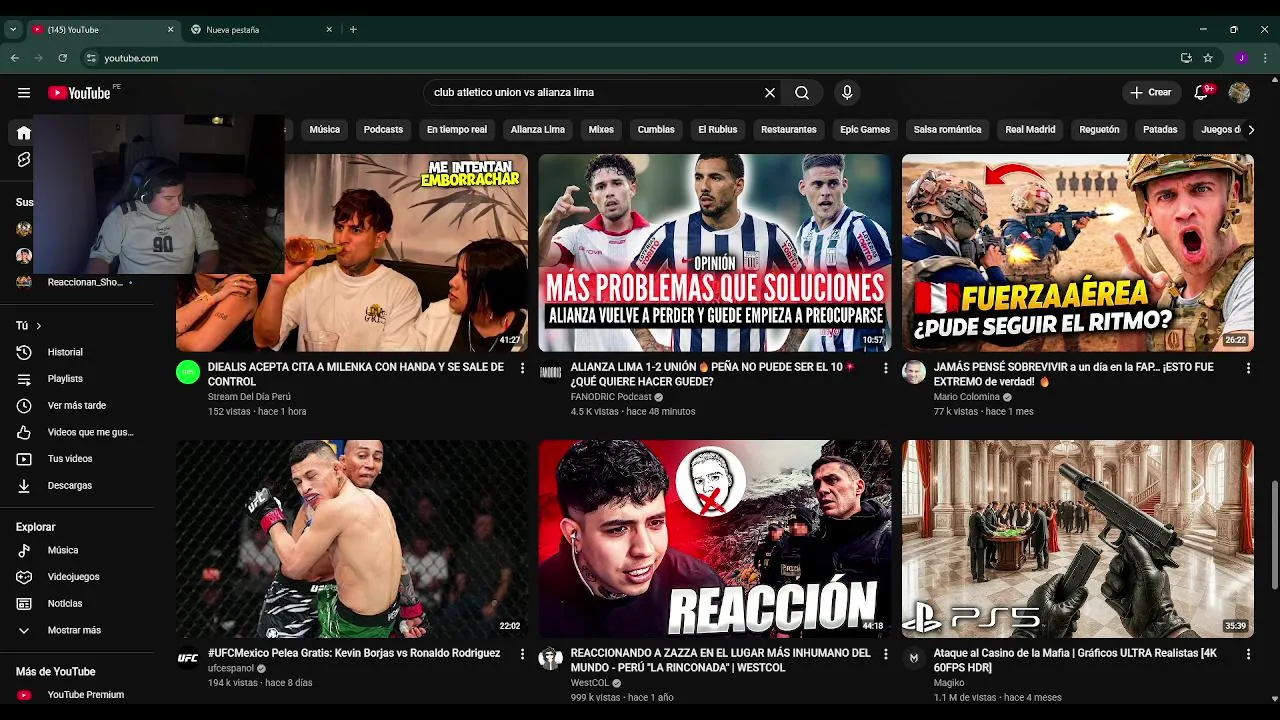
Task: Open the Chrome three-dot menu
Action: (1266, 58)
